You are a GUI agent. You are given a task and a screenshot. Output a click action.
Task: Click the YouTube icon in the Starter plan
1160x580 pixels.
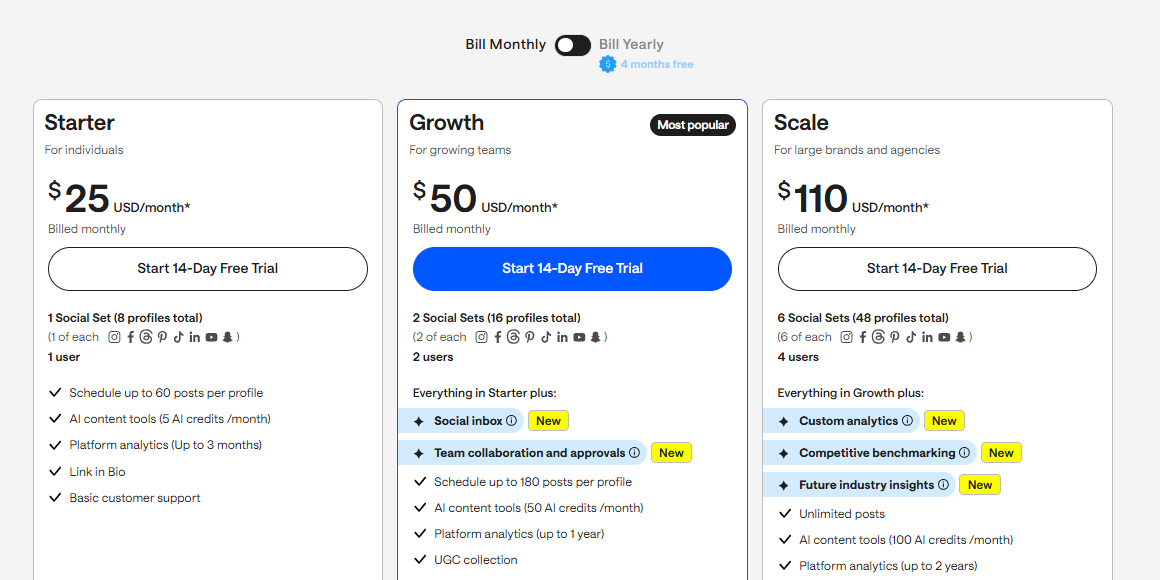click(211, 337)
